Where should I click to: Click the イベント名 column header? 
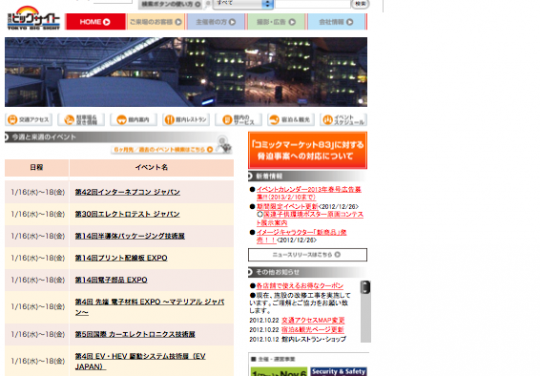pyautogui.click(x=152, y=167)
